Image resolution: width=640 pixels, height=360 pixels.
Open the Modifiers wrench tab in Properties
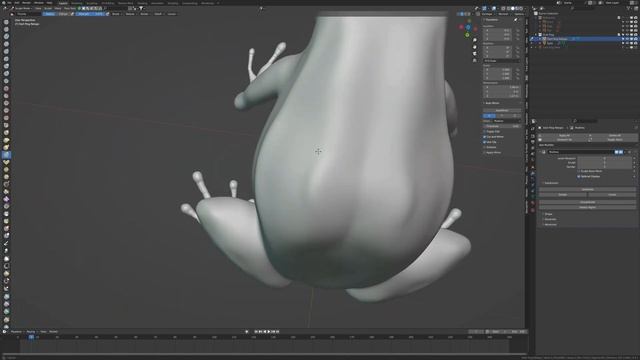pyautogui.click(x=533, y=173)
